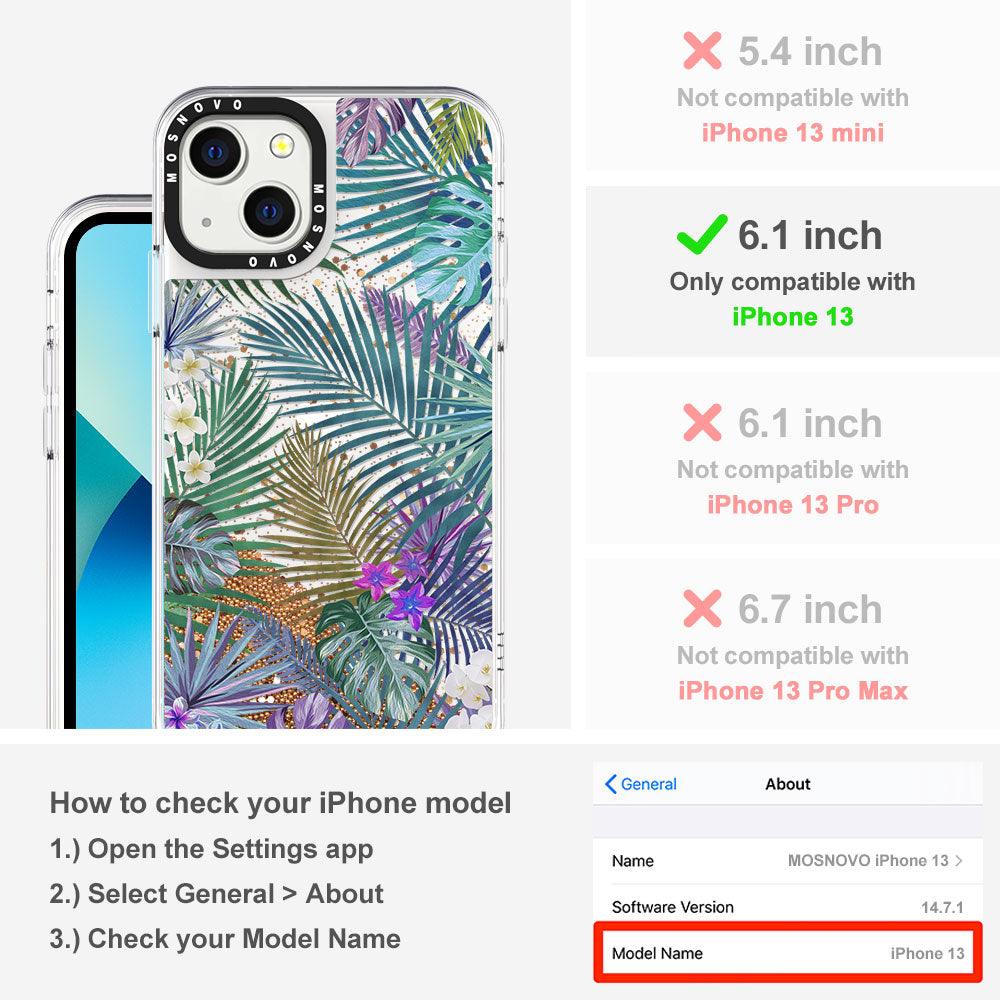Click the camera flash on the phone

tap(281, 146)
